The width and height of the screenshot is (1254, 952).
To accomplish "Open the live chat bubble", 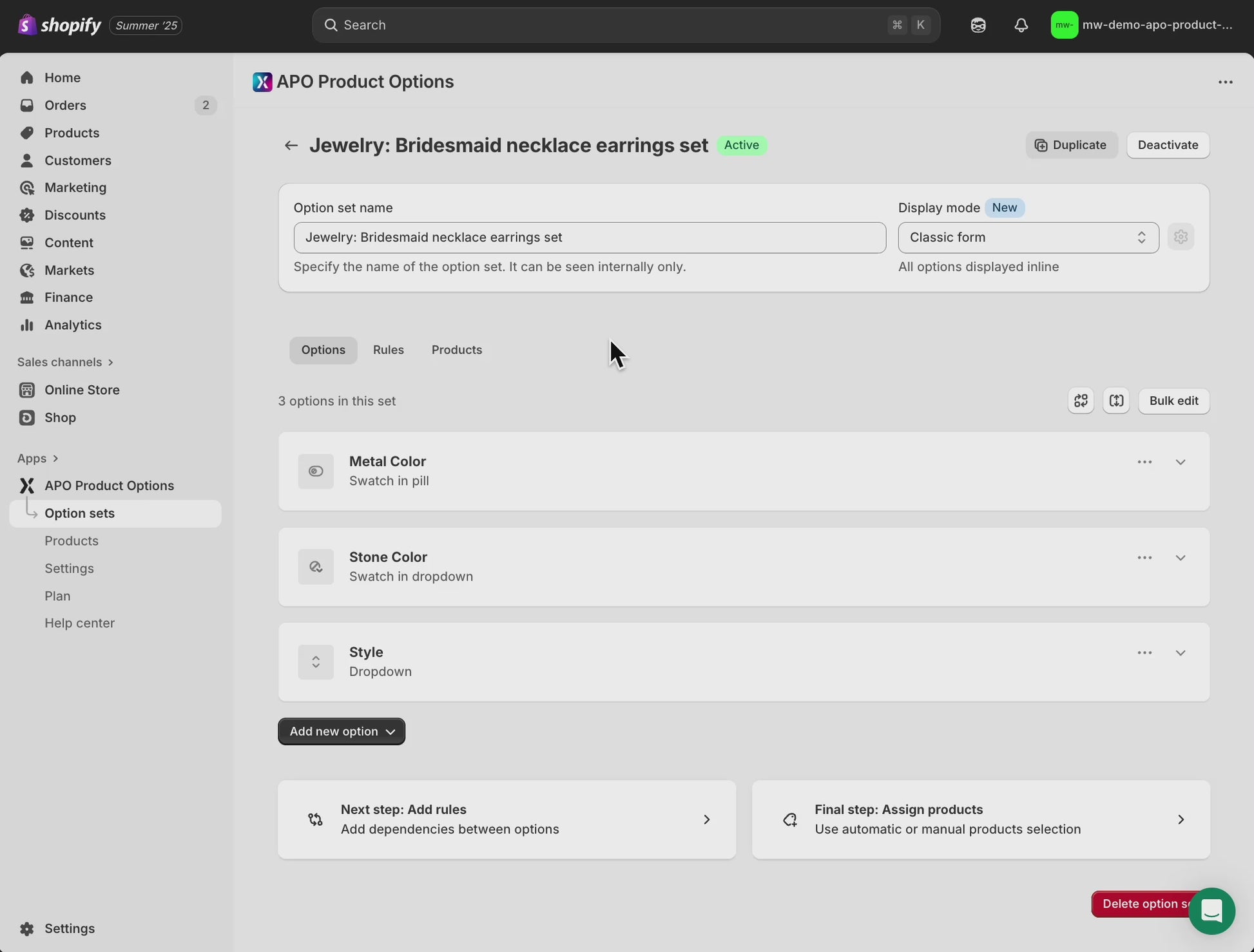I will tap(1211, 911).
